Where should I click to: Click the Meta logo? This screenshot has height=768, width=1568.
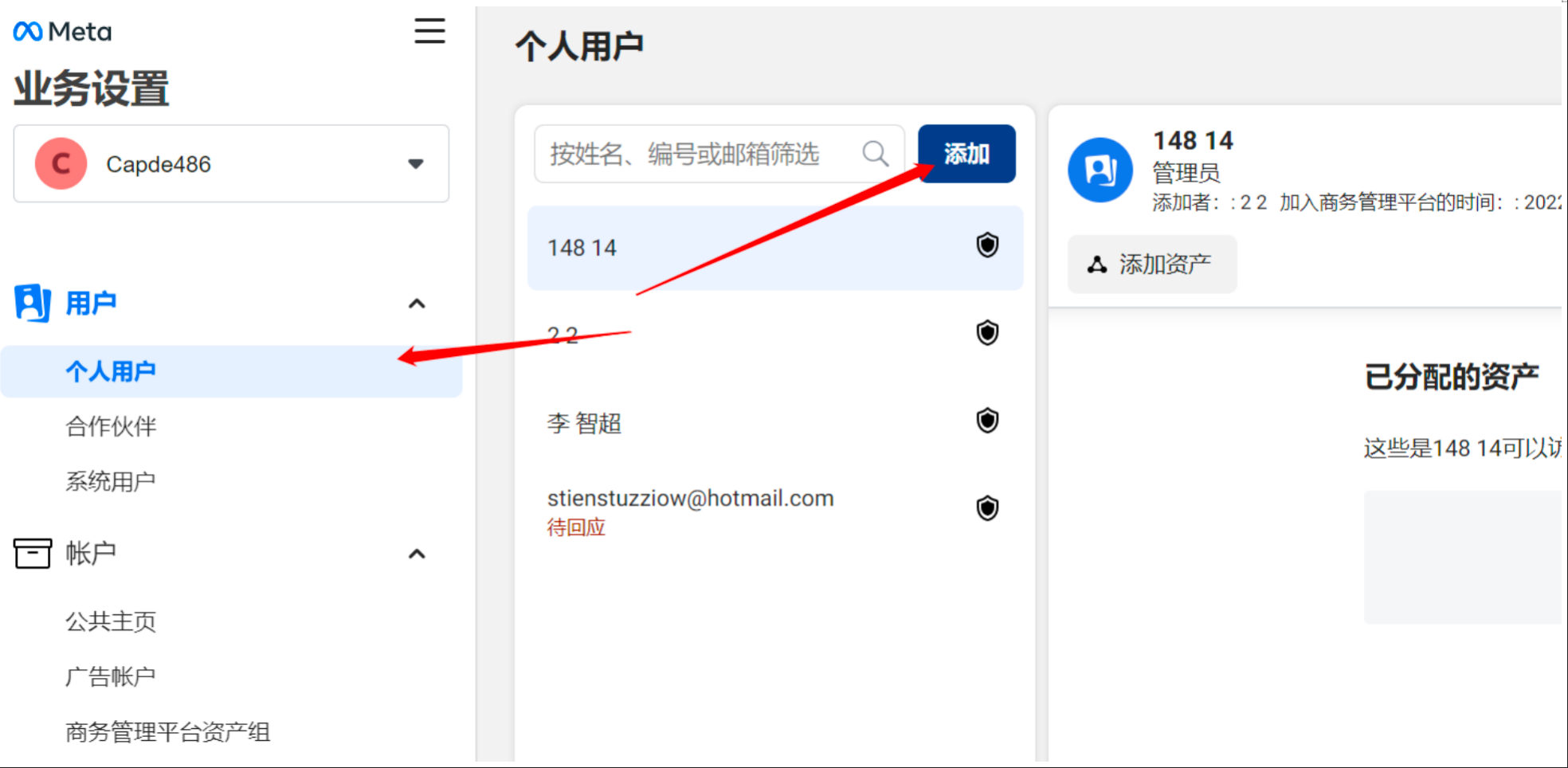click(62, 32)
